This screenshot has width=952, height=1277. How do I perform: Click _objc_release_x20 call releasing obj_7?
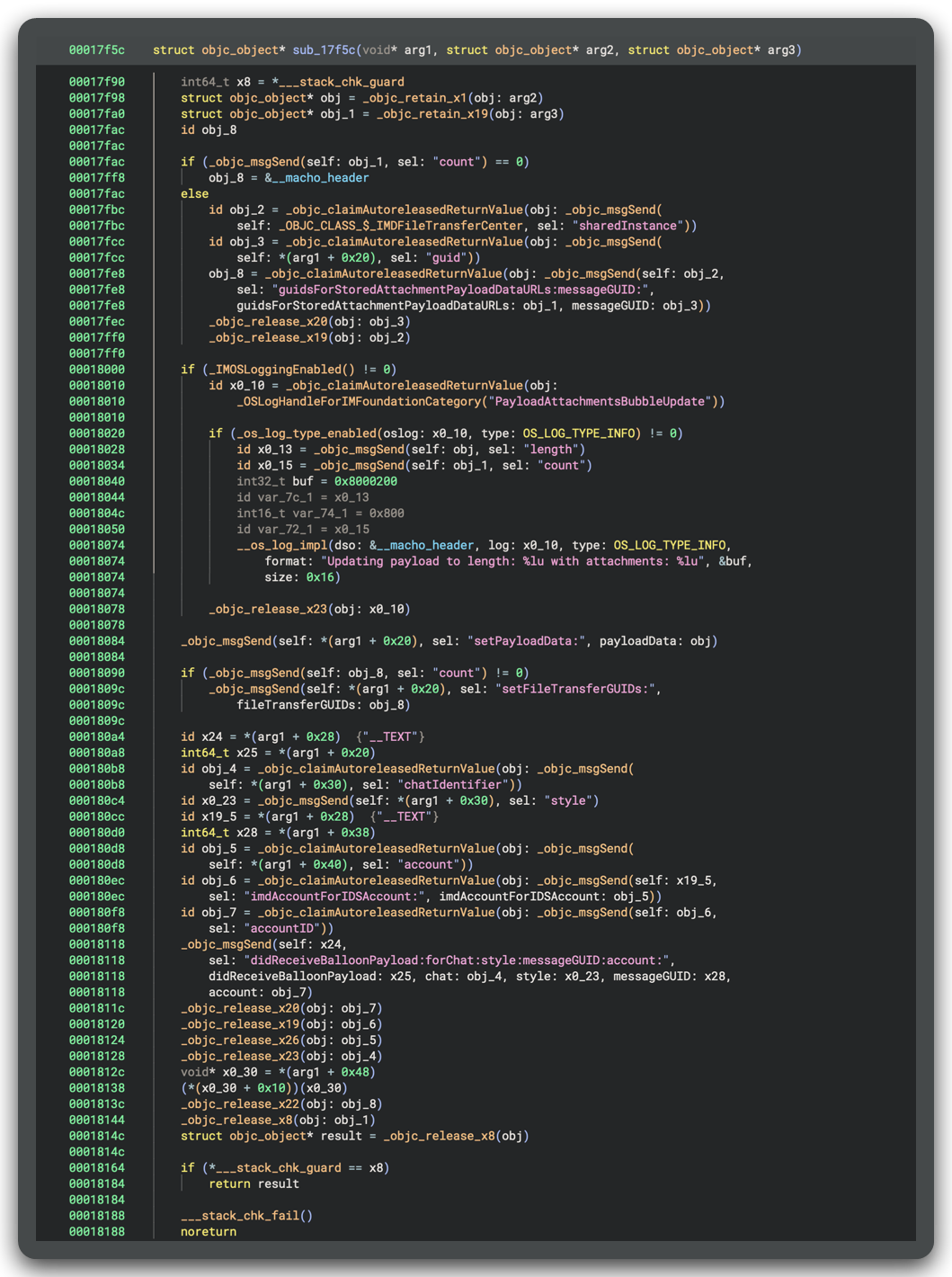[x=240, y=1009]
